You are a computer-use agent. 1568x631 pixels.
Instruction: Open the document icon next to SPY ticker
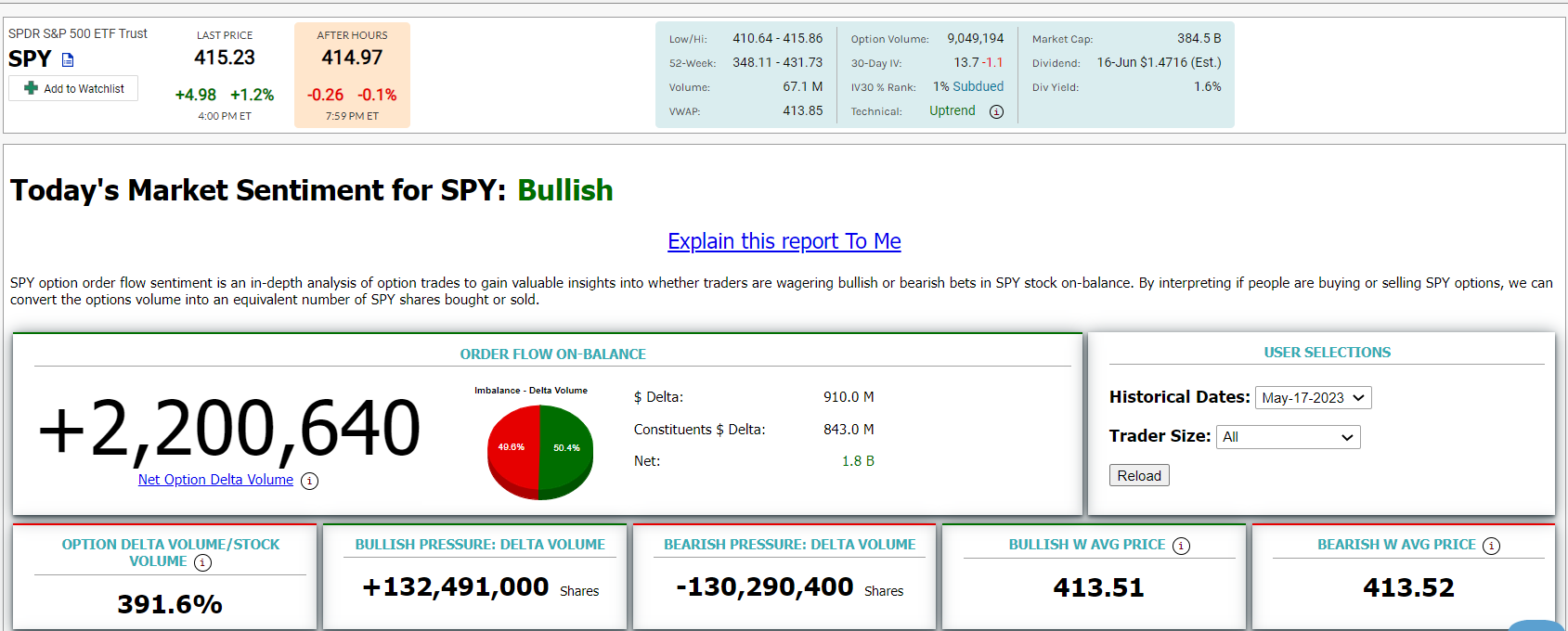coord(68,59)
